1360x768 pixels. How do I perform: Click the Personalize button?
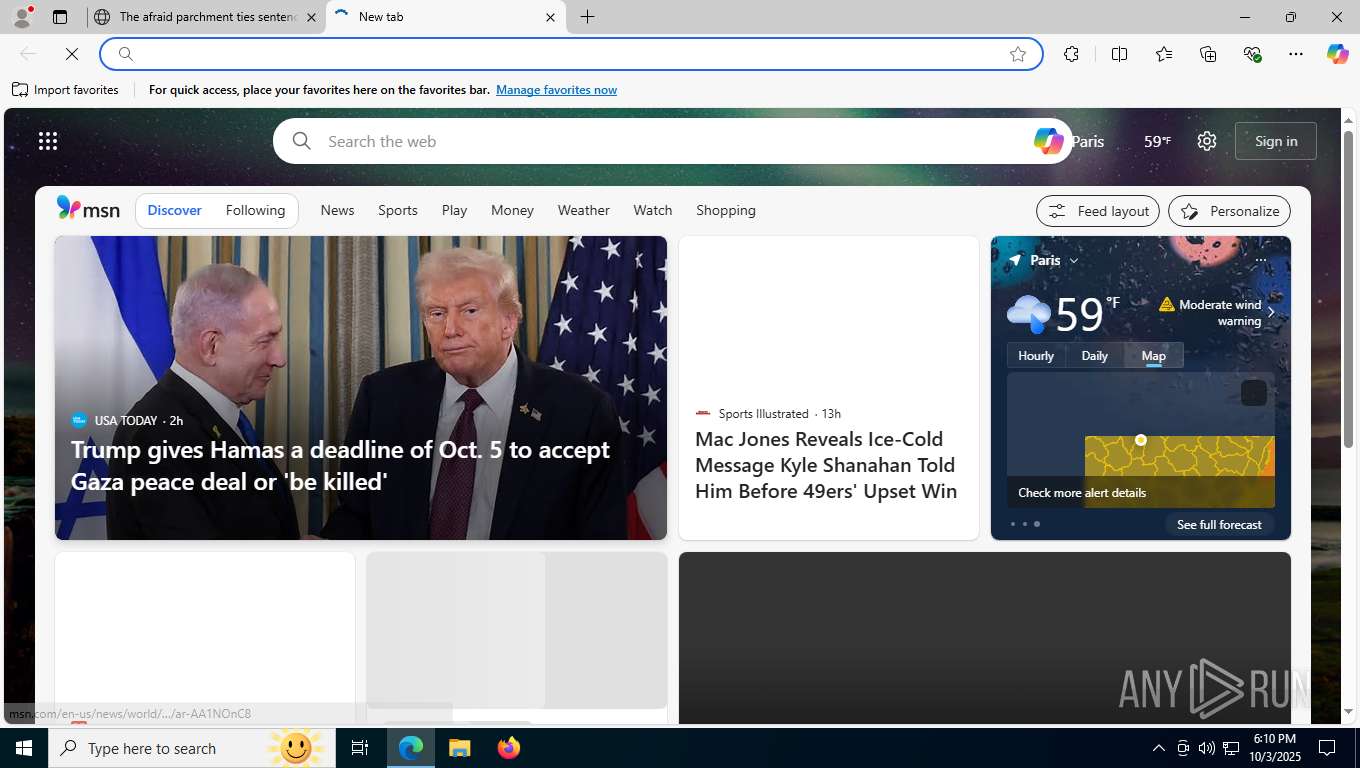pos(1229,211)
